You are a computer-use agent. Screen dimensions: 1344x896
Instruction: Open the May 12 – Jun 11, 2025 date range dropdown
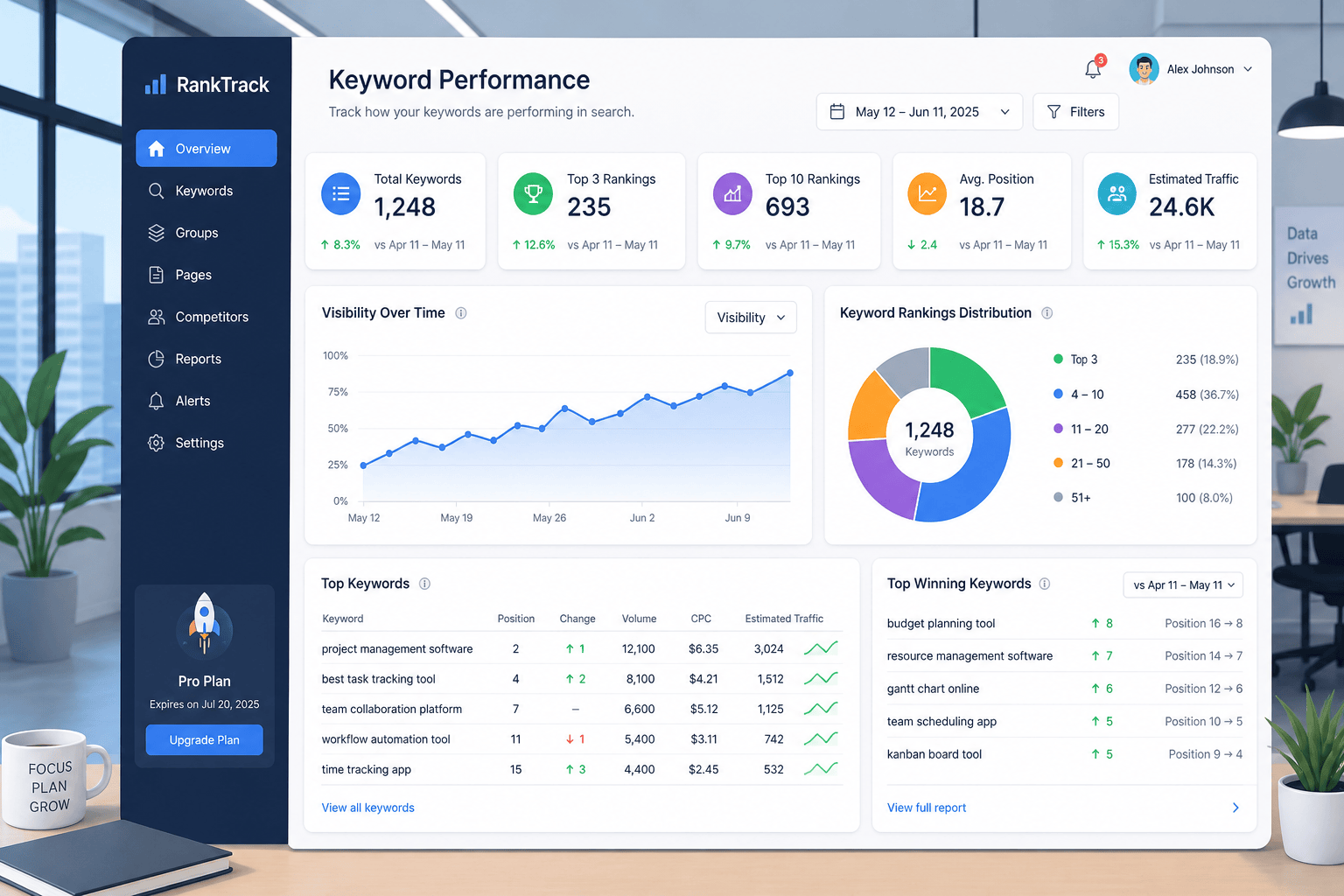pos(920,112)
